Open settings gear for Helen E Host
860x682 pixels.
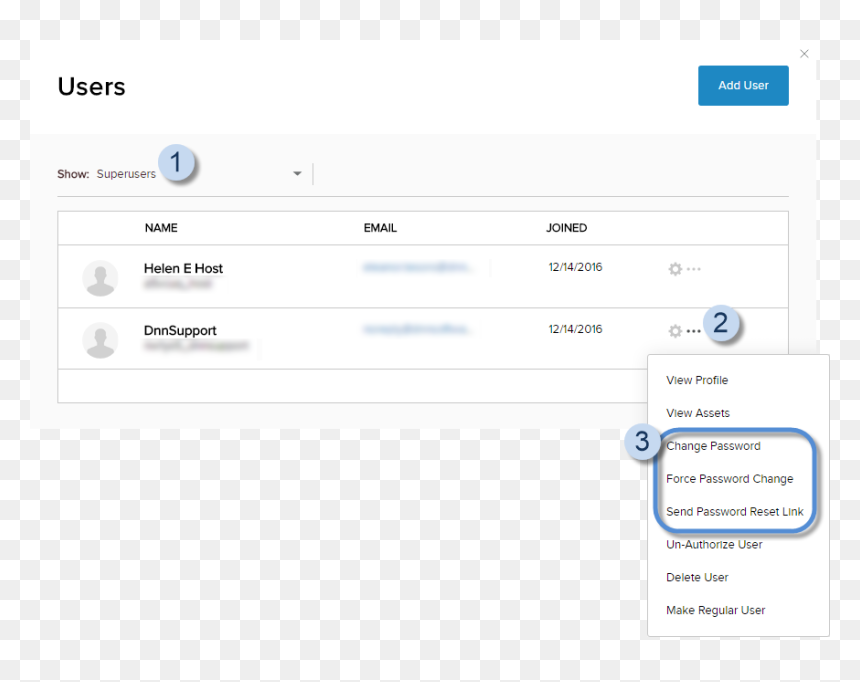point(675,269)
